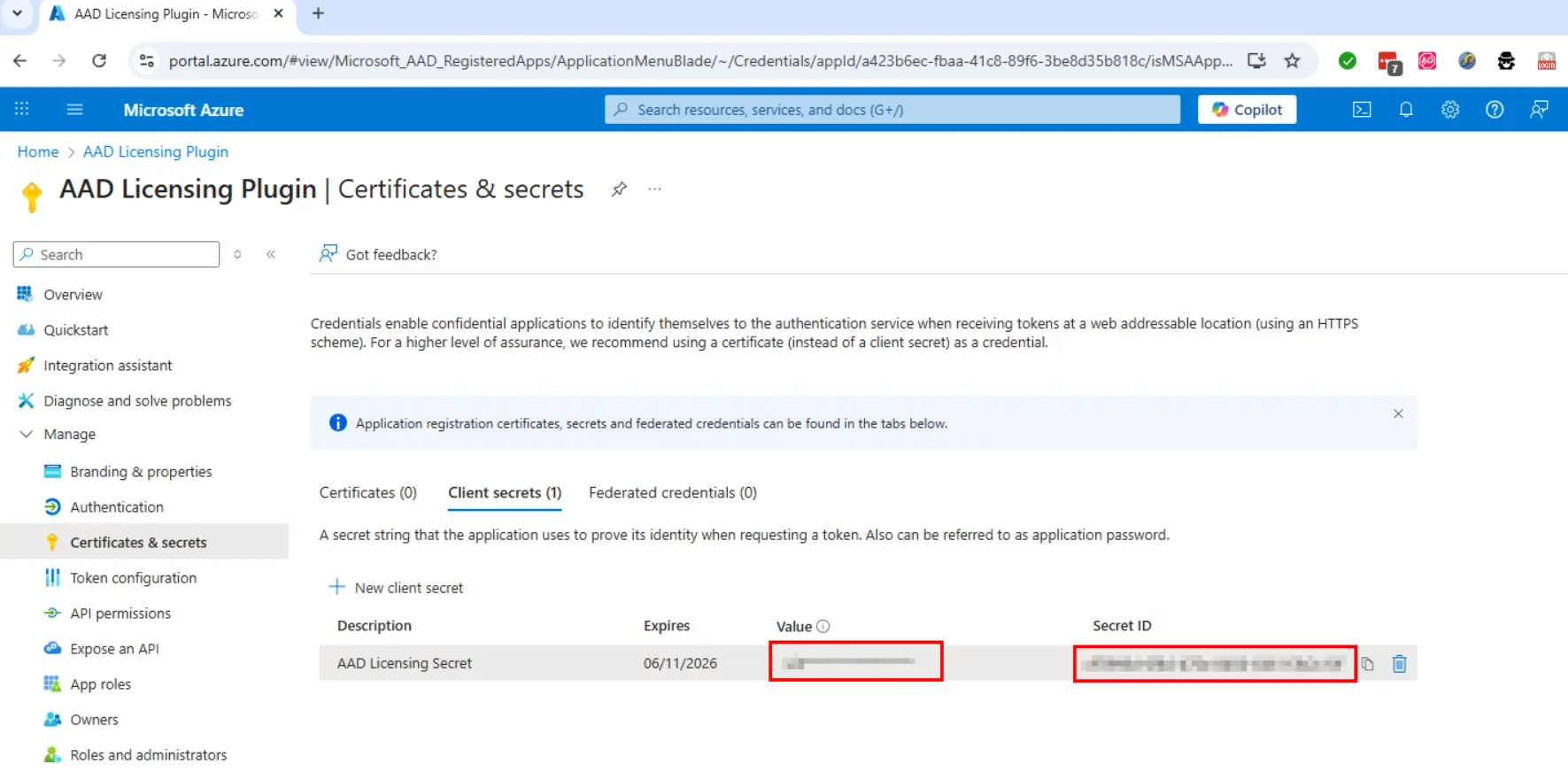Click New client secret
Viewport: 1568px width, 780px height.
pos(396,588)
